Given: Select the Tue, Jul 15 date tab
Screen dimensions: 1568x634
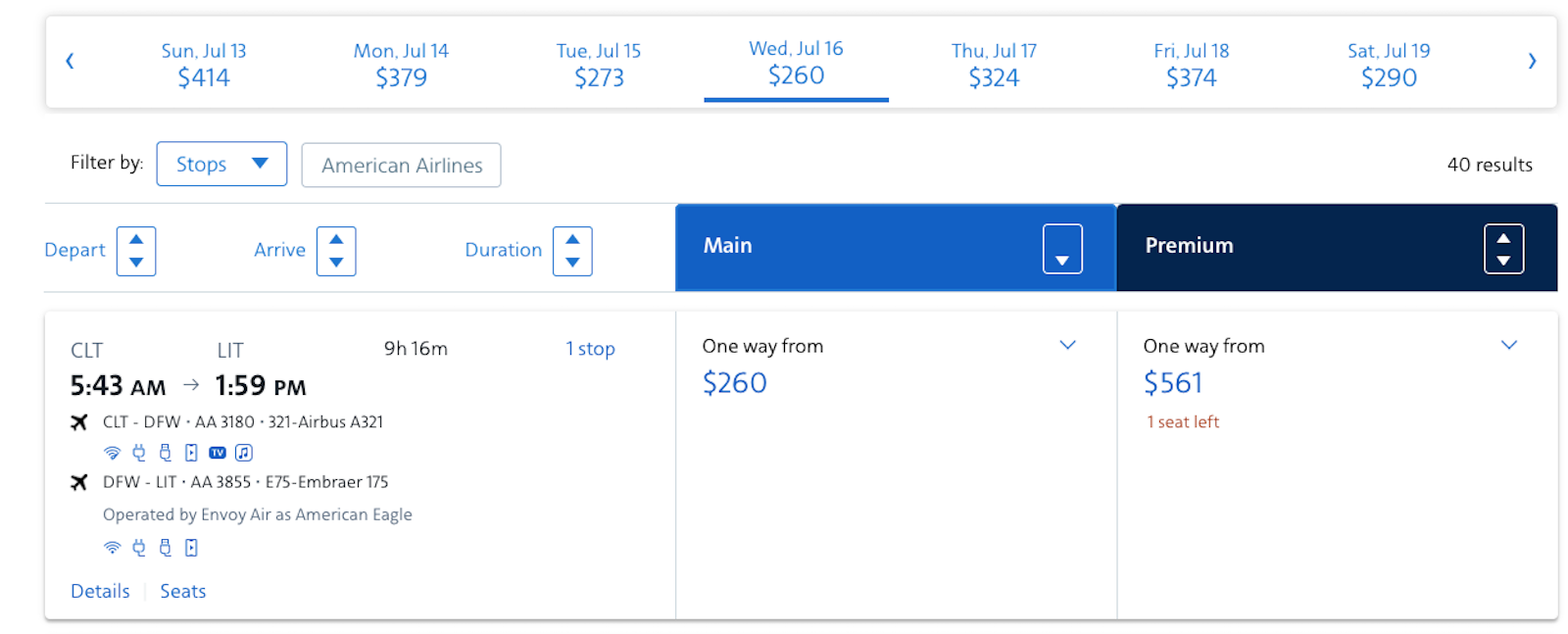Looking at the screenshot, I should point(599,65).
